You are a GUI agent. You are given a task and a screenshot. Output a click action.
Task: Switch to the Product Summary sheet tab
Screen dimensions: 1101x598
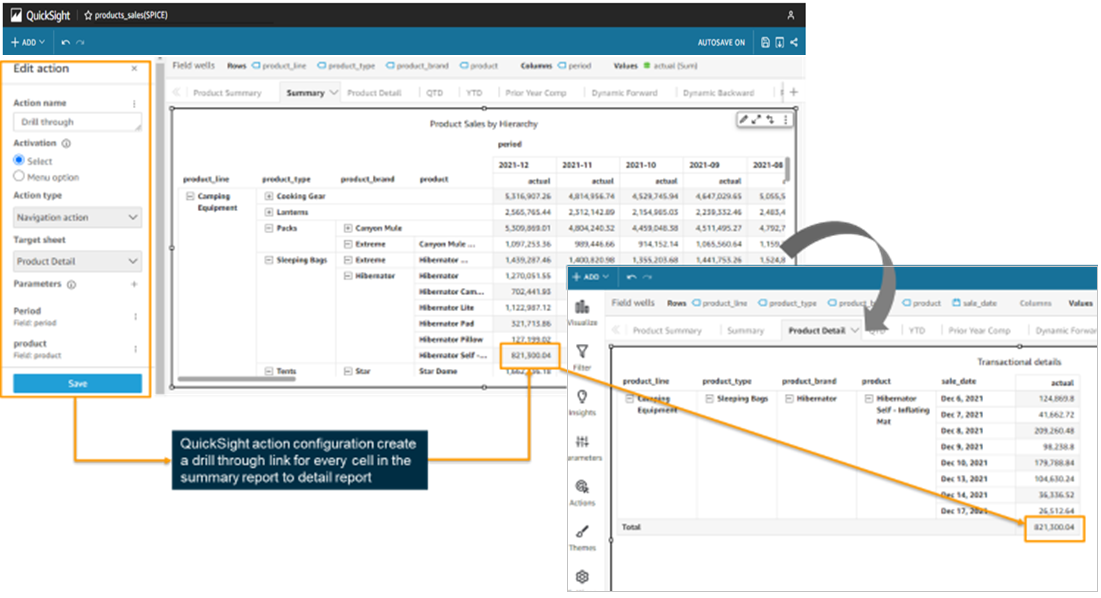[x=227, y=93]
